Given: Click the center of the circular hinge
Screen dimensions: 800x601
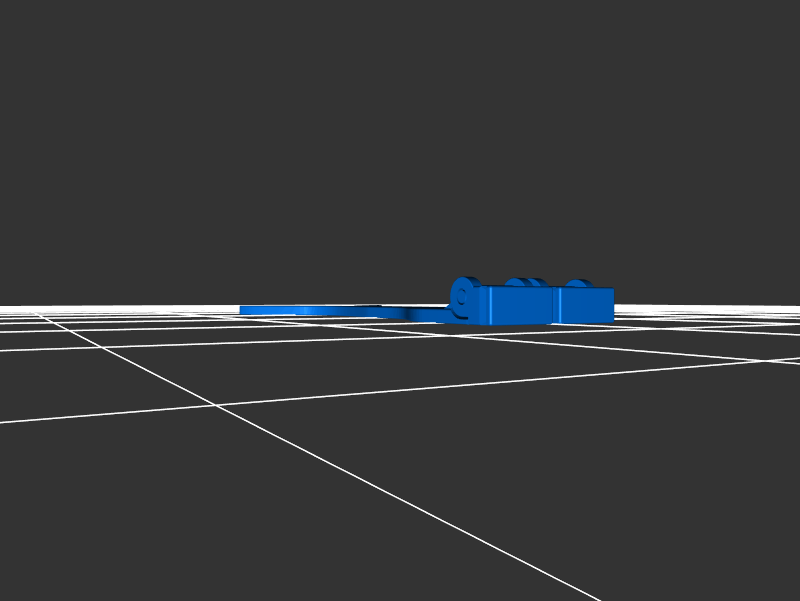Looking at the screenshot, I should tap(462, 296).
